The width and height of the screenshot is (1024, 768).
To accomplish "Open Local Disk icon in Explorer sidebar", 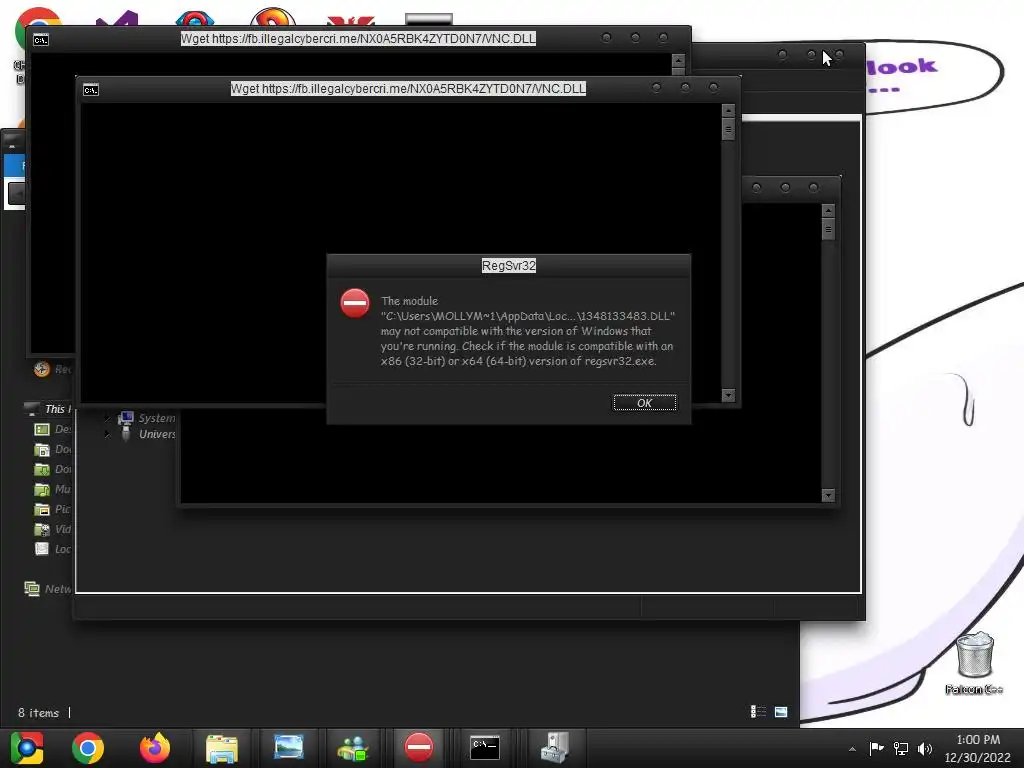I will tap(42, 549).
